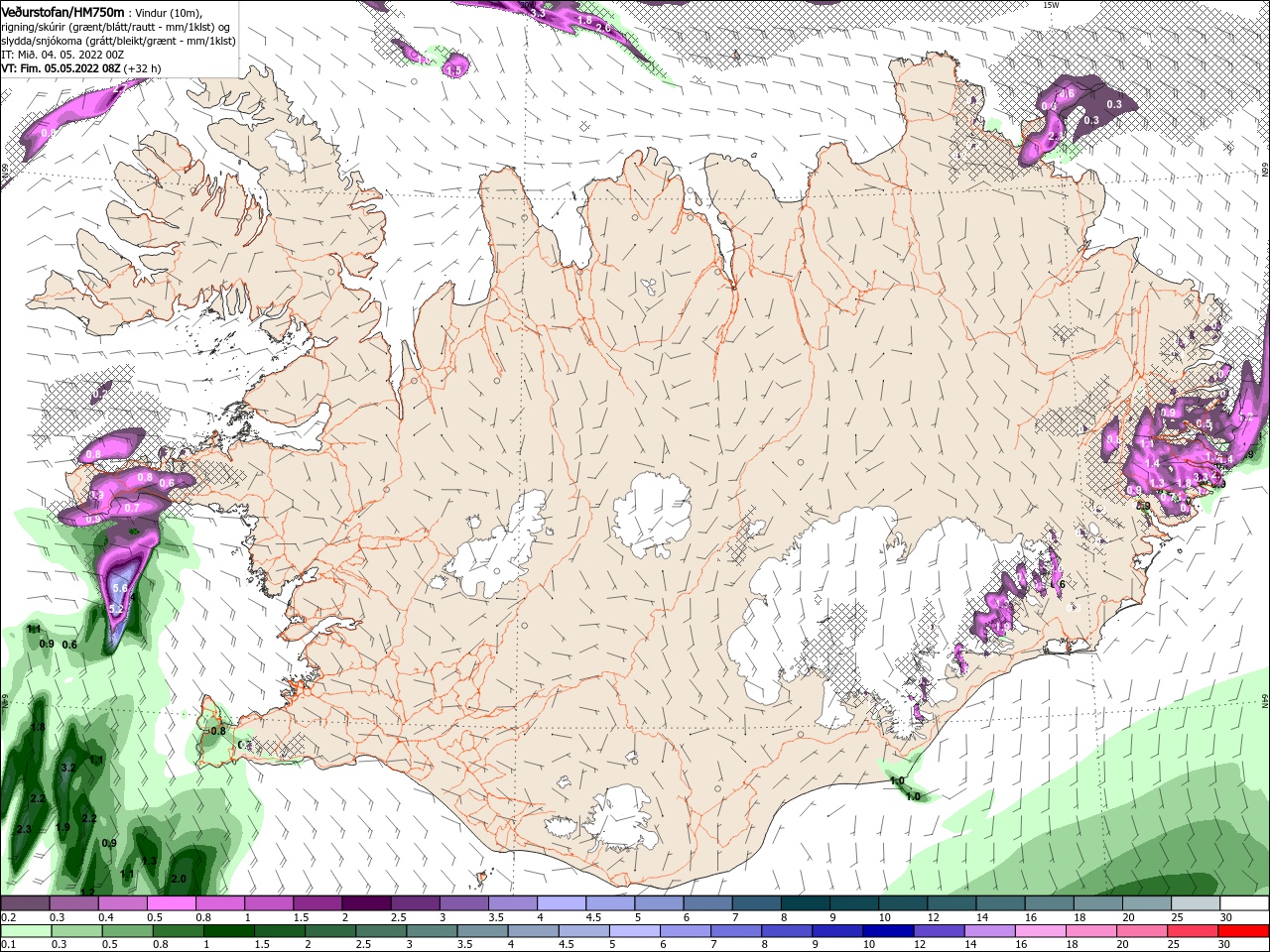Click the 'IT: Mið. 04. 05. 2022 00Z' line
This screenshot has height=952, width=1270.
[x=63, y=55]
